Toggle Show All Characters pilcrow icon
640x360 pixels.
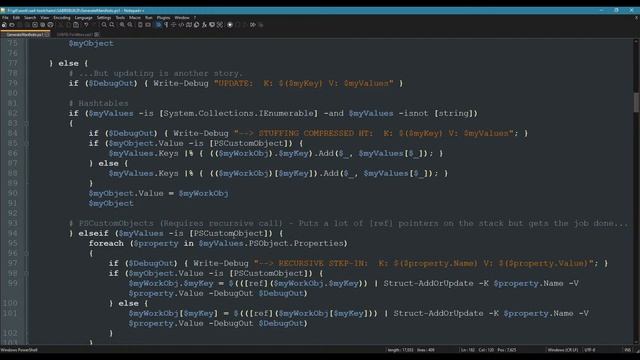pos(166,25)
